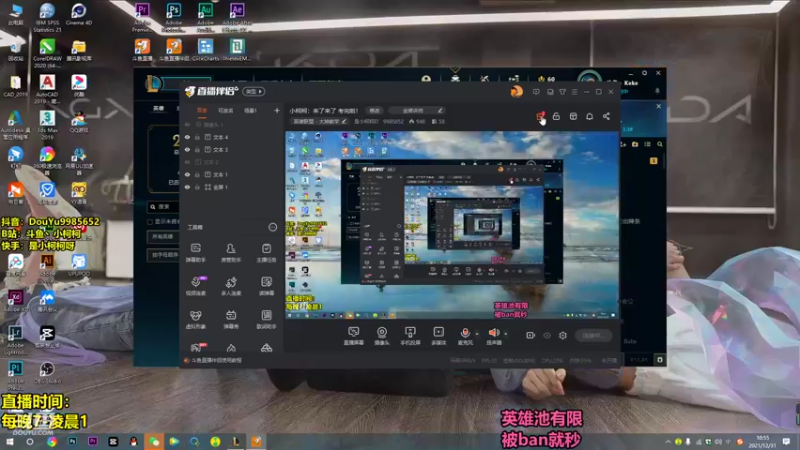Click the padlock icon in top-right toolbar
Image resolution: width=800 pixels, height=450 pixels.
(556, 116)
